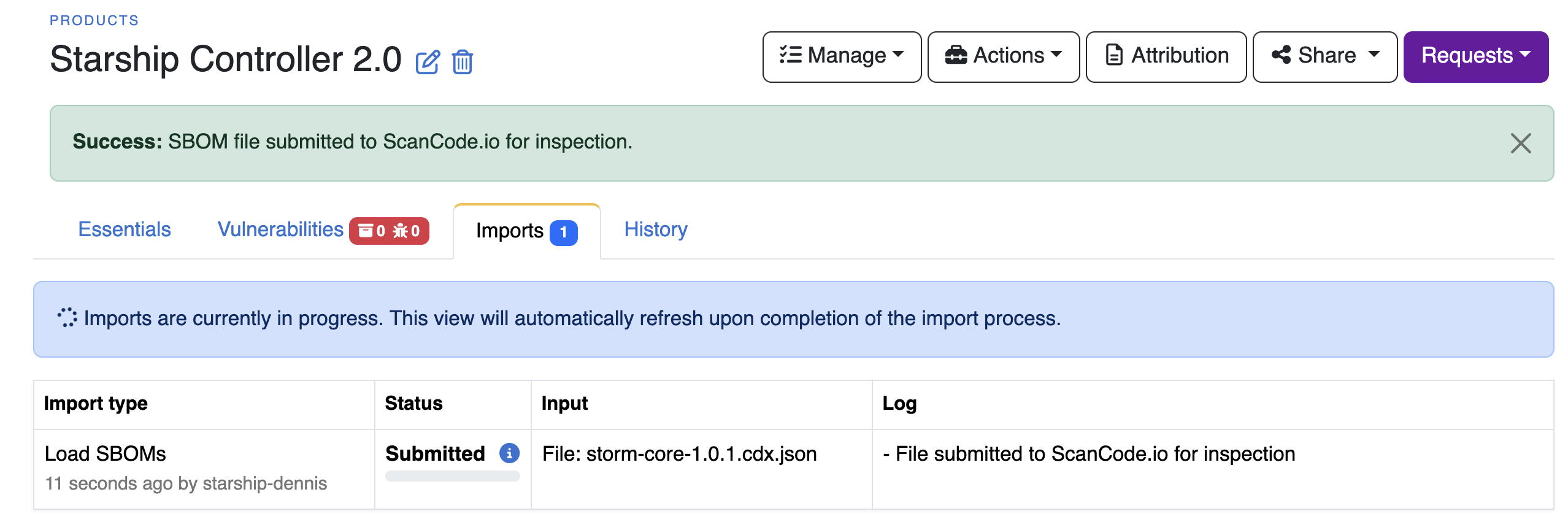1568x519 pixels.
Task: Click the spinner icon in progress notice
Action: coord(67,317)
